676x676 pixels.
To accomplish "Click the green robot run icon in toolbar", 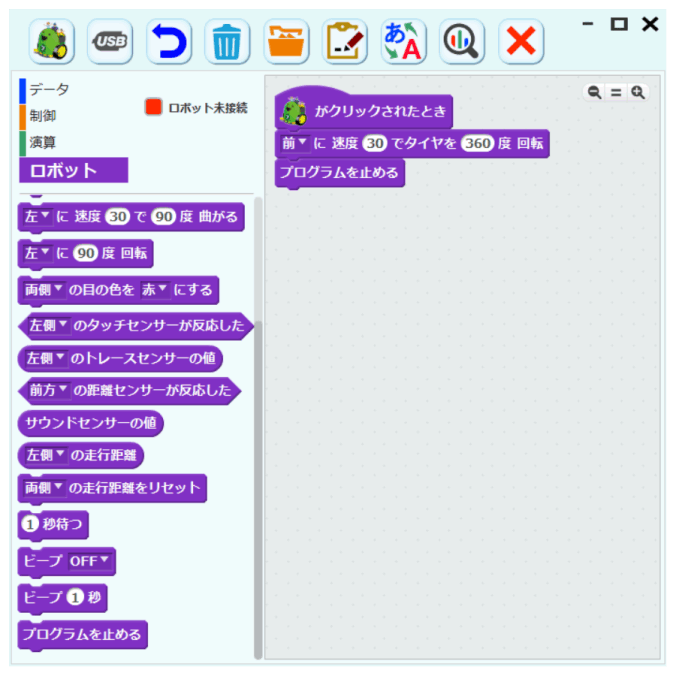I will click(x=52, y=41).
